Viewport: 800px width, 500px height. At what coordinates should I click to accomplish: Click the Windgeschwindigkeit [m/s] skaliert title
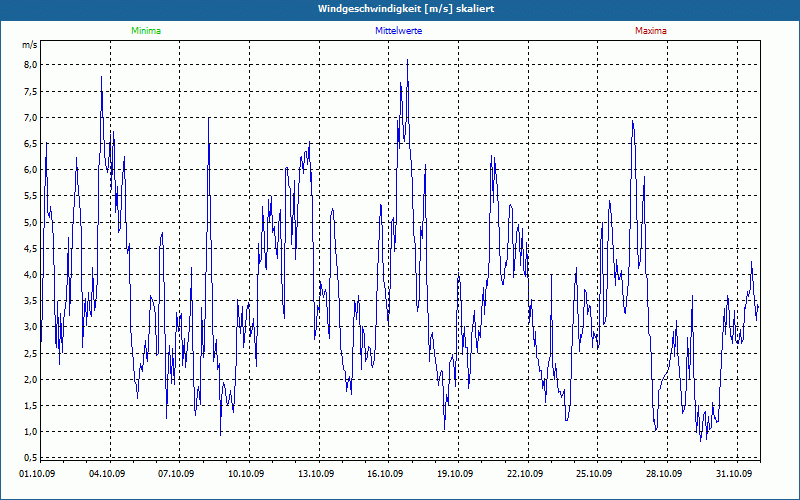click(406, 9)
